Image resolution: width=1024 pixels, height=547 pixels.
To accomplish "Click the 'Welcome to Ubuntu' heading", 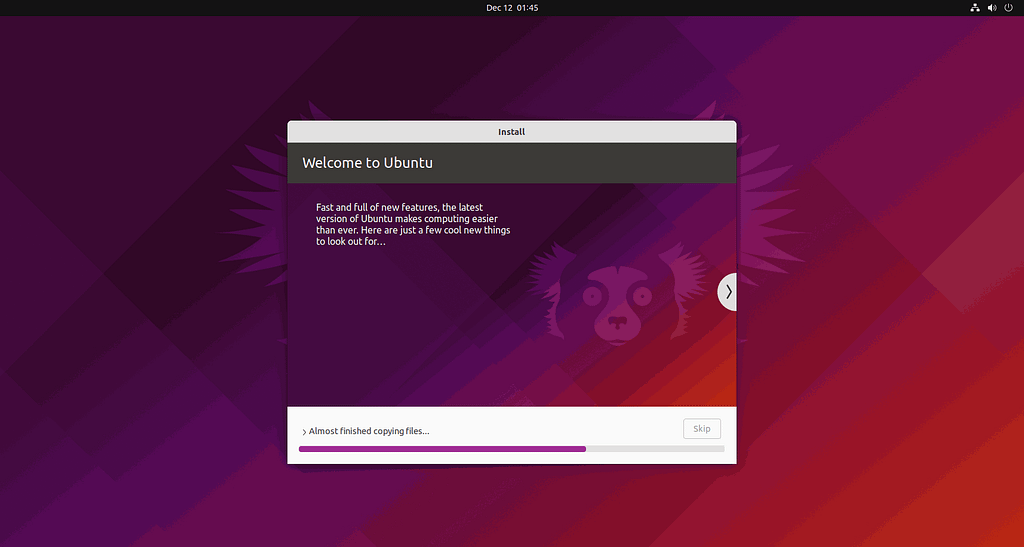I will click(367, 163).
